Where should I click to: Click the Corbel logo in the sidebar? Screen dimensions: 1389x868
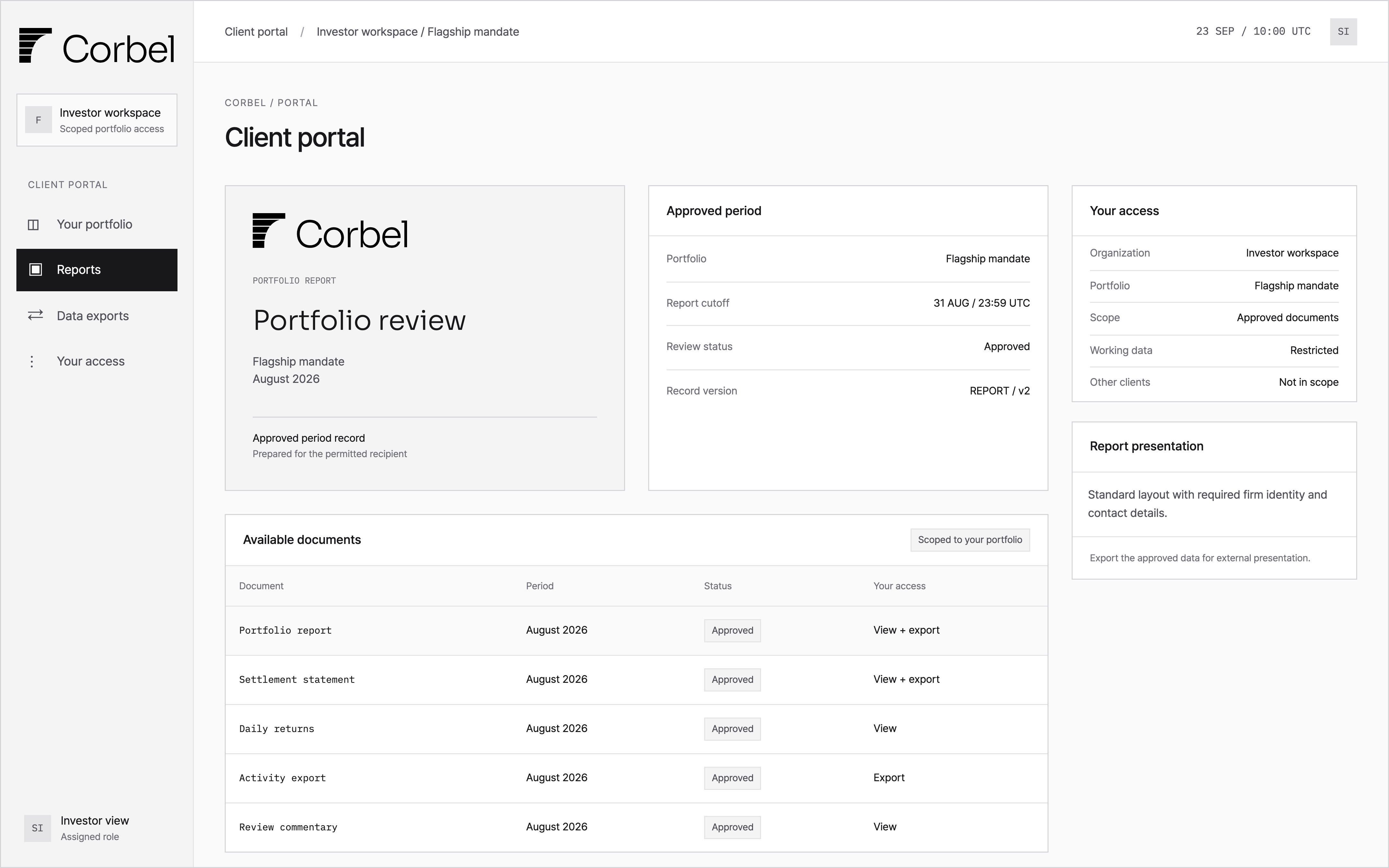pyautogui.click(x=96, y=46)
